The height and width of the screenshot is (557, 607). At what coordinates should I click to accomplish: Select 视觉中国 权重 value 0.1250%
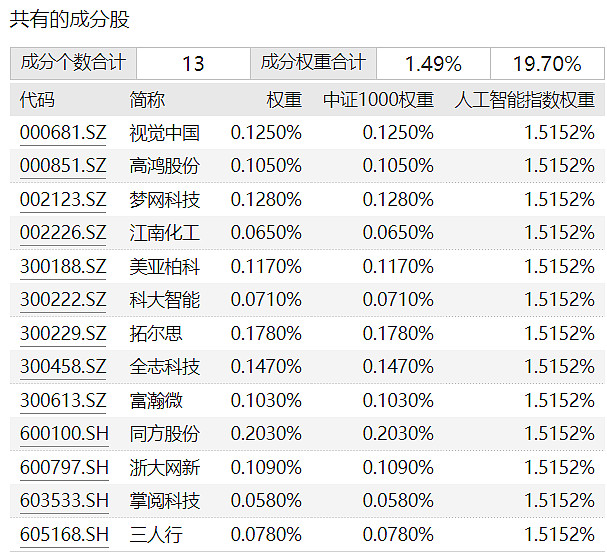(x=266, y=133)
